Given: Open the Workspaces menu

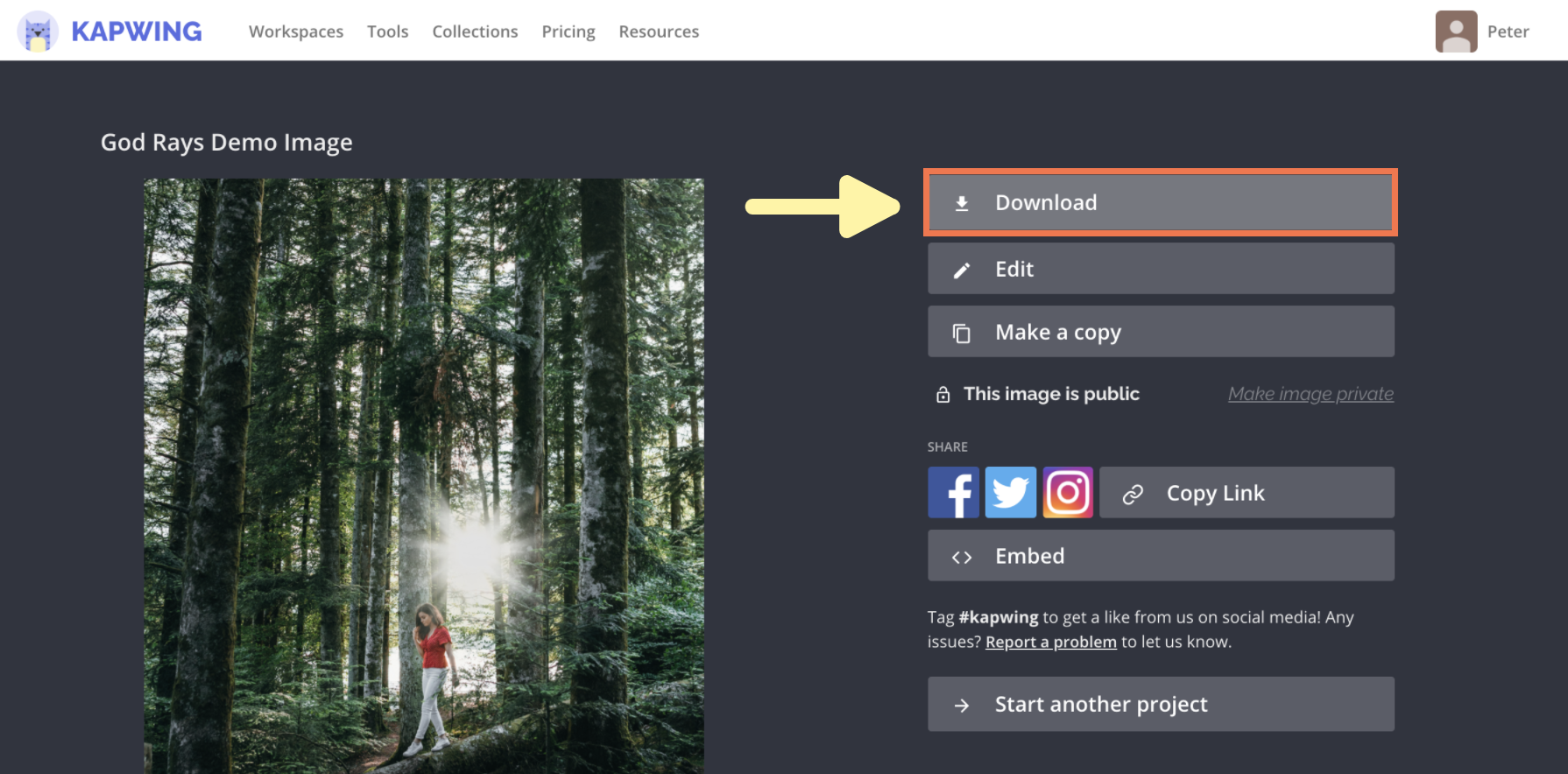Looking at the screenshot, I should point(296,32).
